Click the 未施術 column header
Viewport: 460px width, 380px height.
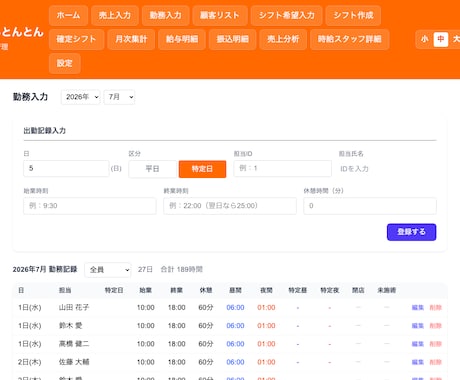(x=387, y=290)
